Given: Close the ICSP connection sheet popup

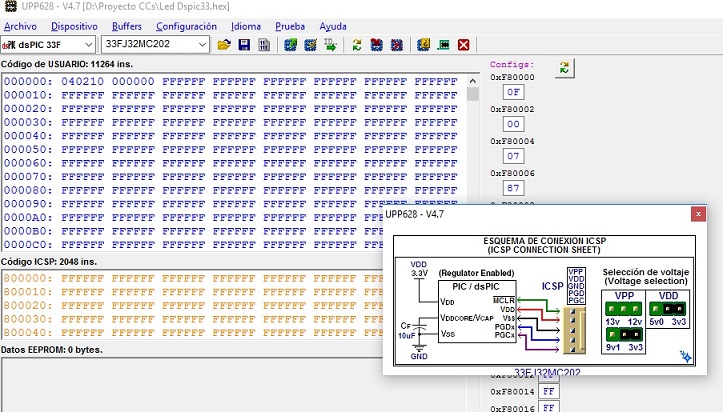Looking at the screenshot, I should [x=698, y=214].
